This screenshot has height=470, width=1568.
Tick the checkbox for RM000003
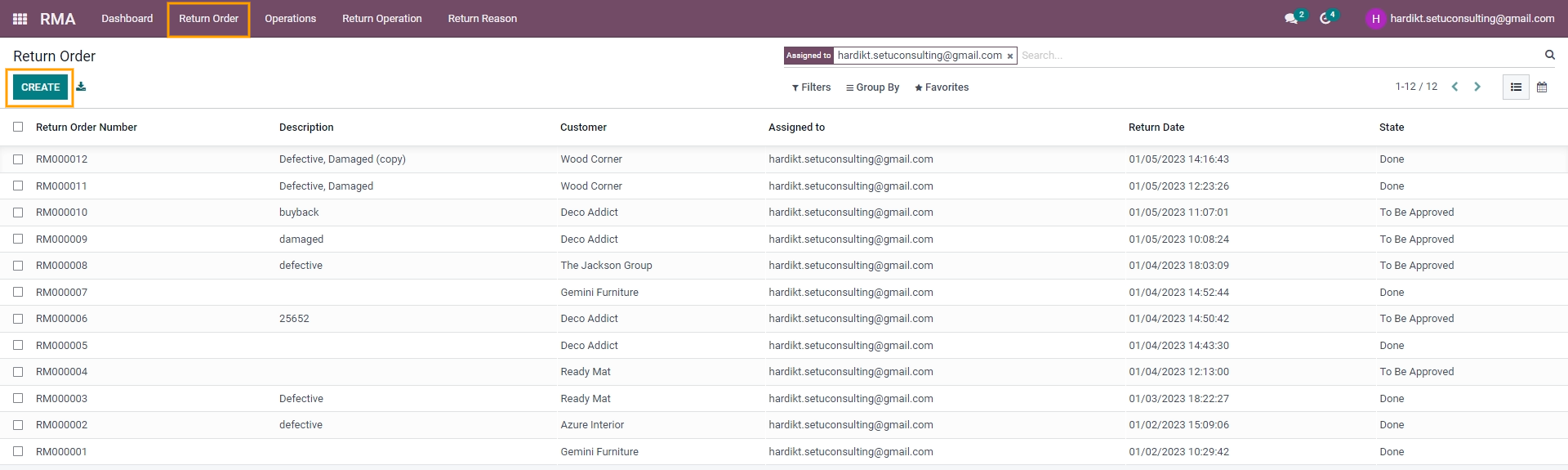click(18, 398)
